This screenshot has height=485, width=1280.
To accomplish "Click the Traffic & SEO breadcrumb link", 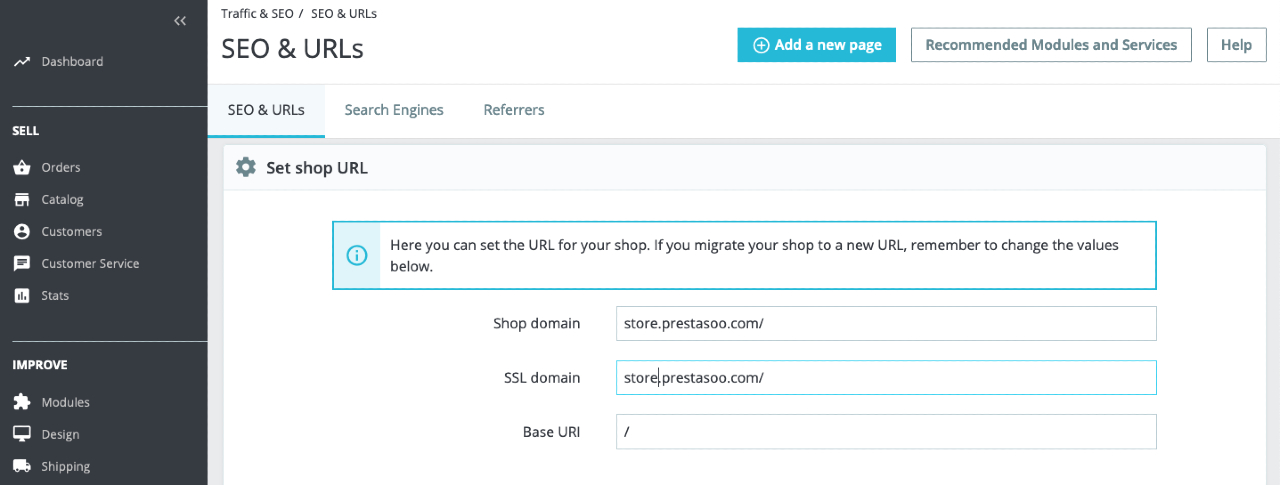I will coord(257,14).
